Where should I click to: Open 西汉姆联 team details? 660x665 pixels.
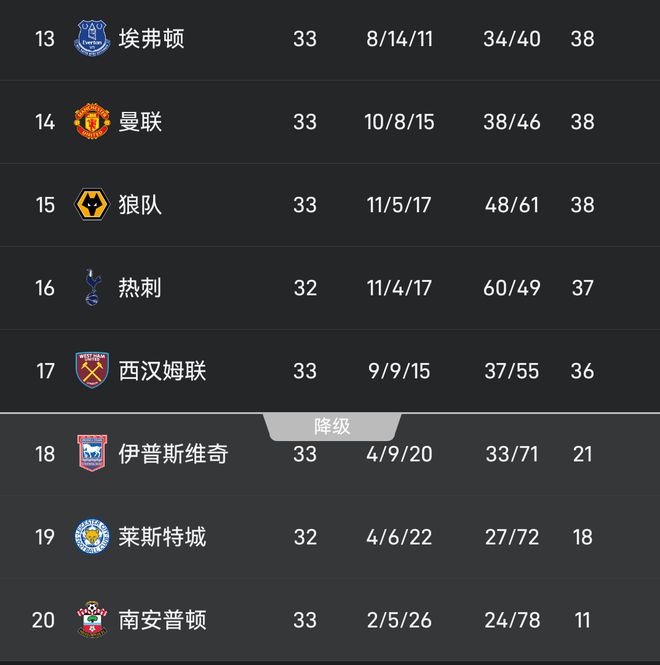[162, 371]
